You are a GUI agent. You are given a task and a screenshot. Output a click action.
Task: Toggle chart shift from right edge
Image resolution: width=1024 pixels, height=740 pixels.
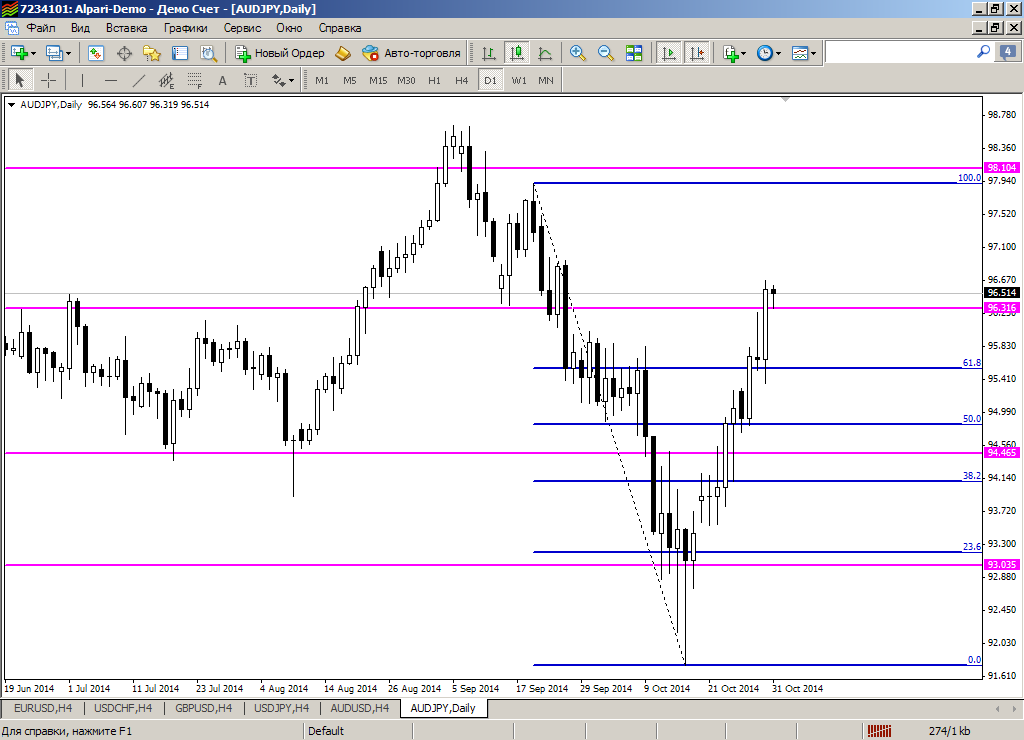(697, 53)
